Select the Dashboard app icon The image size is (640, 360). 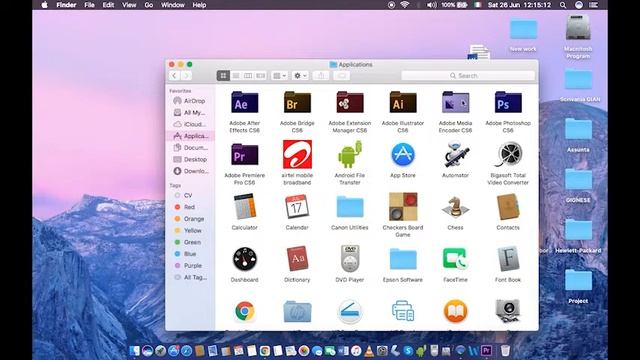coord(244,259)
